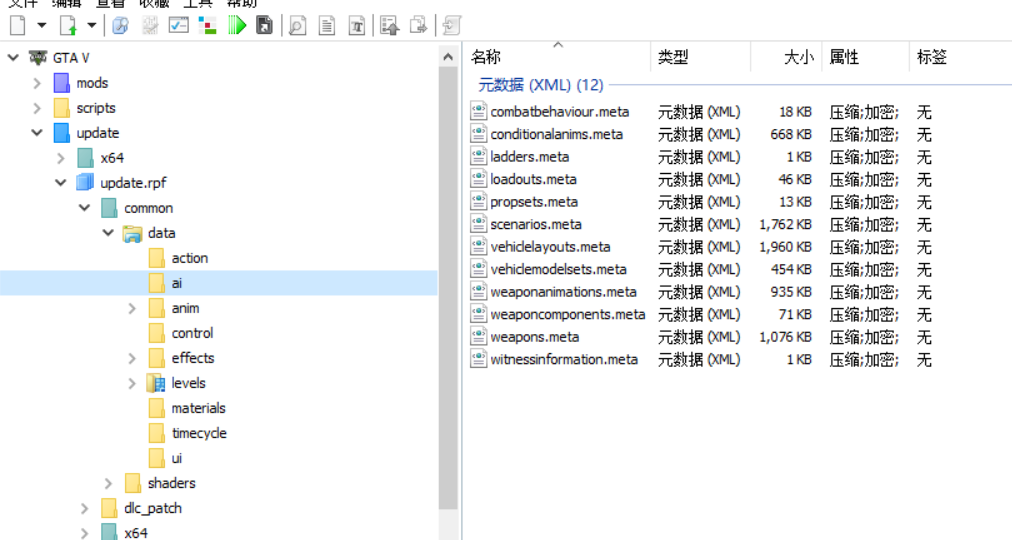The image size is (1012, 540).
Task: Expand the scripts folder chevron
Action: click(37, 108)
